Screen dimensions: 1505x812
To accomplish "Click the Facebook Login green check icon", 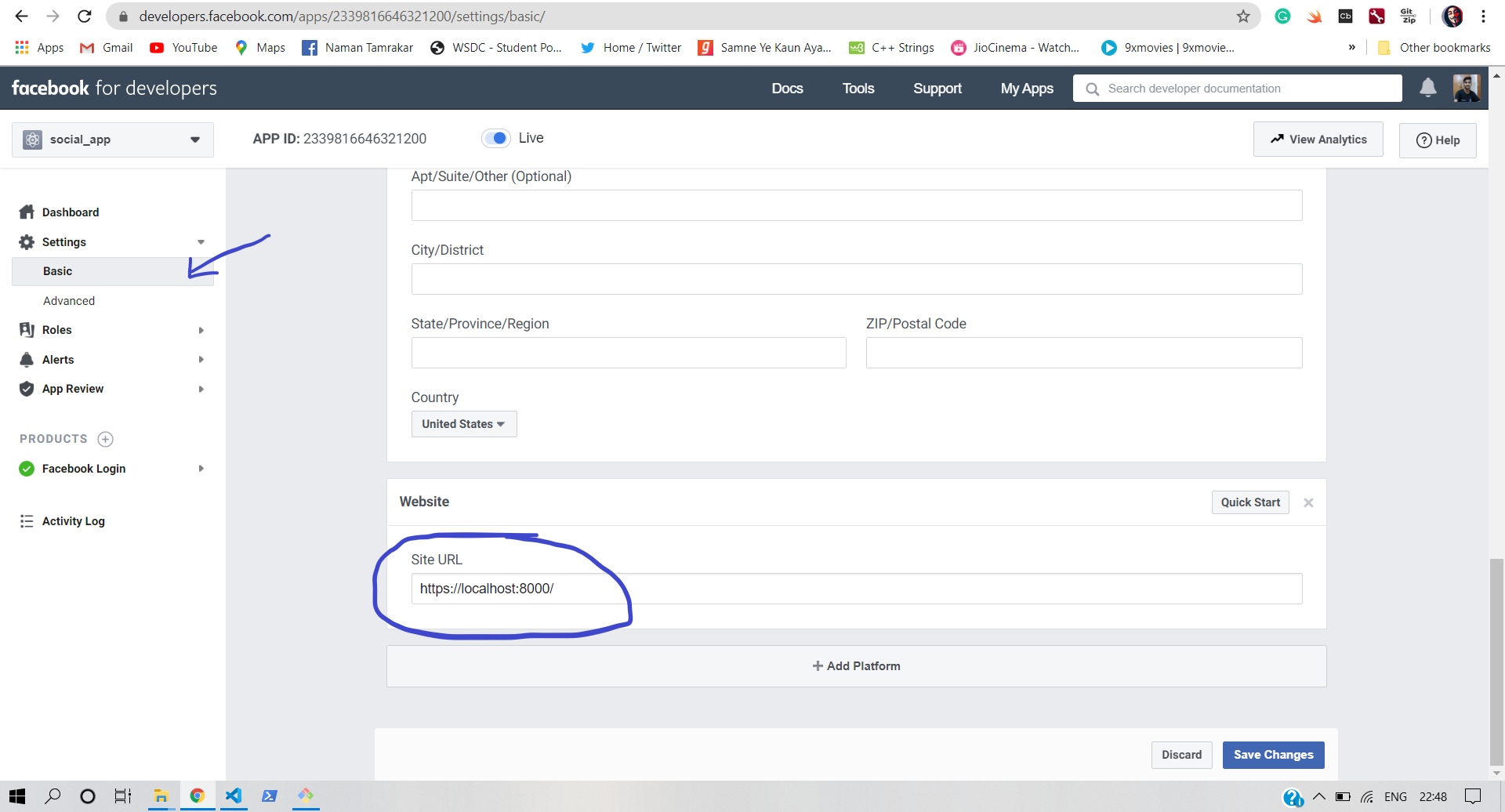I will click(26, 469).
